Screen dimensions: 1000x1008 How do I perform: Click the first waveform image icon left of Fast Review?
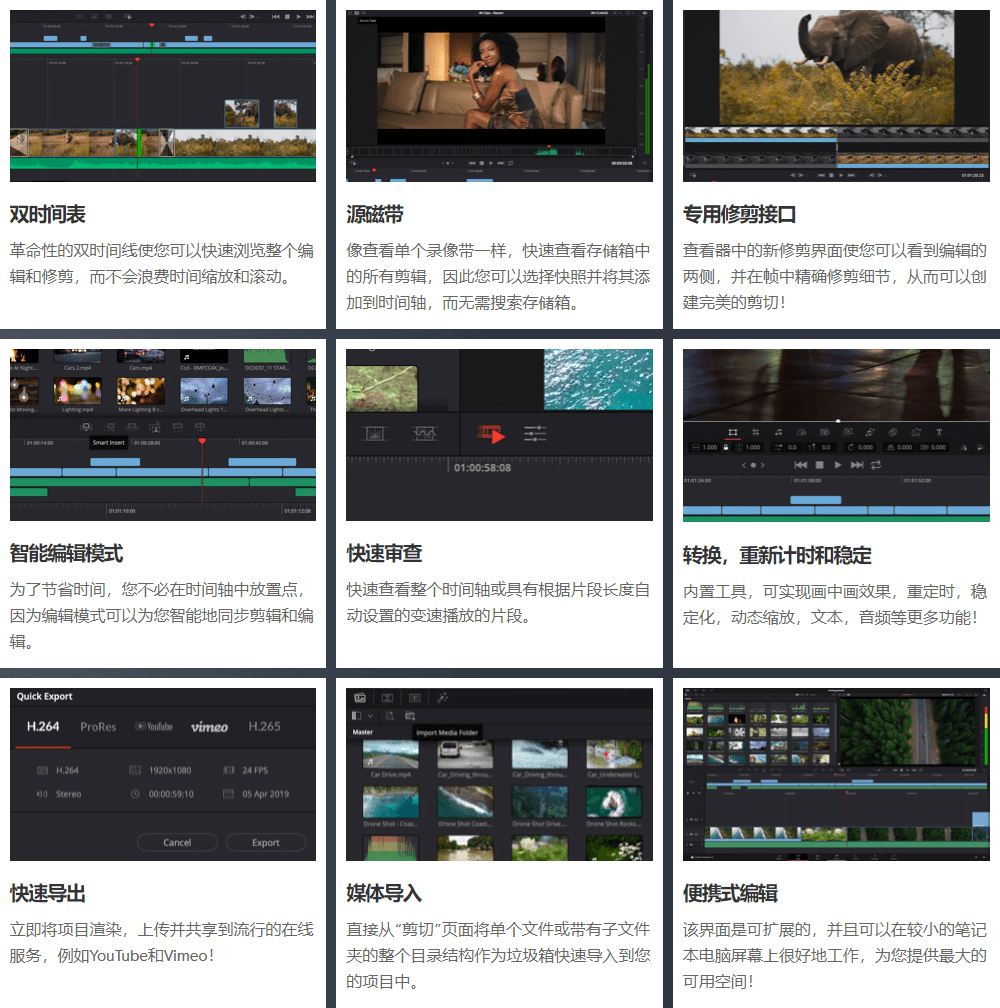coord(374,433)
